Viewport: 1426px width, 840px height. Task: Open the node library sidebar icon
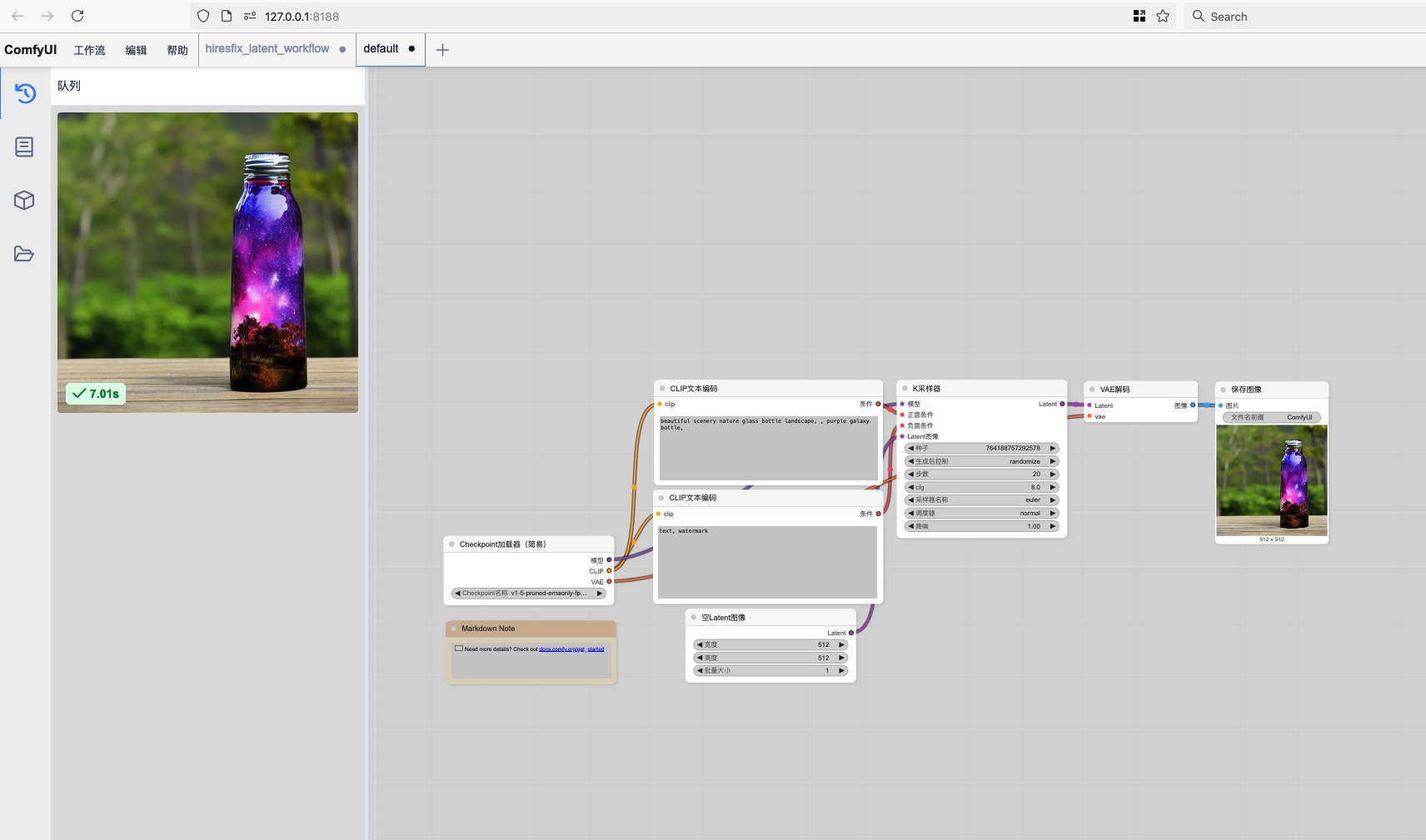pos(24,147)
